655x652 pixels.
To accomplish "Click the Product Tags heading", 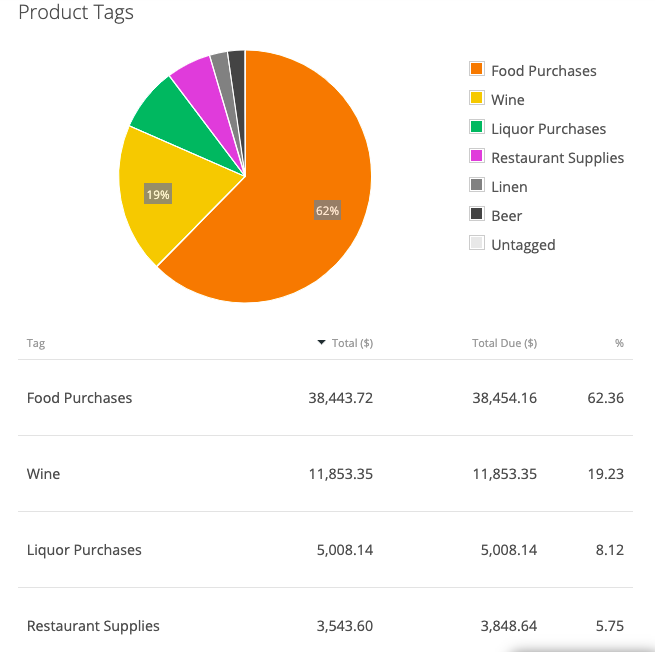I will (76, 12).
